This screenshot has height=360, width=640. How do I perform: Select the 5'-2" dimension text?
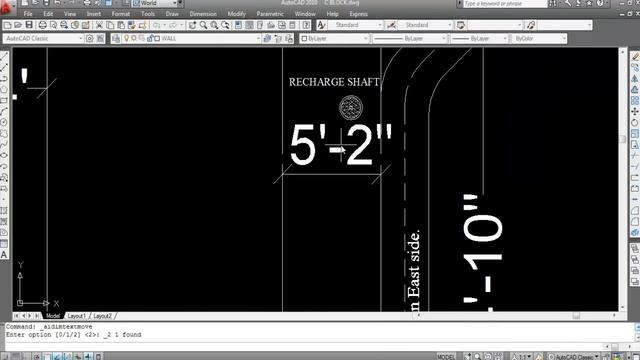341,144
